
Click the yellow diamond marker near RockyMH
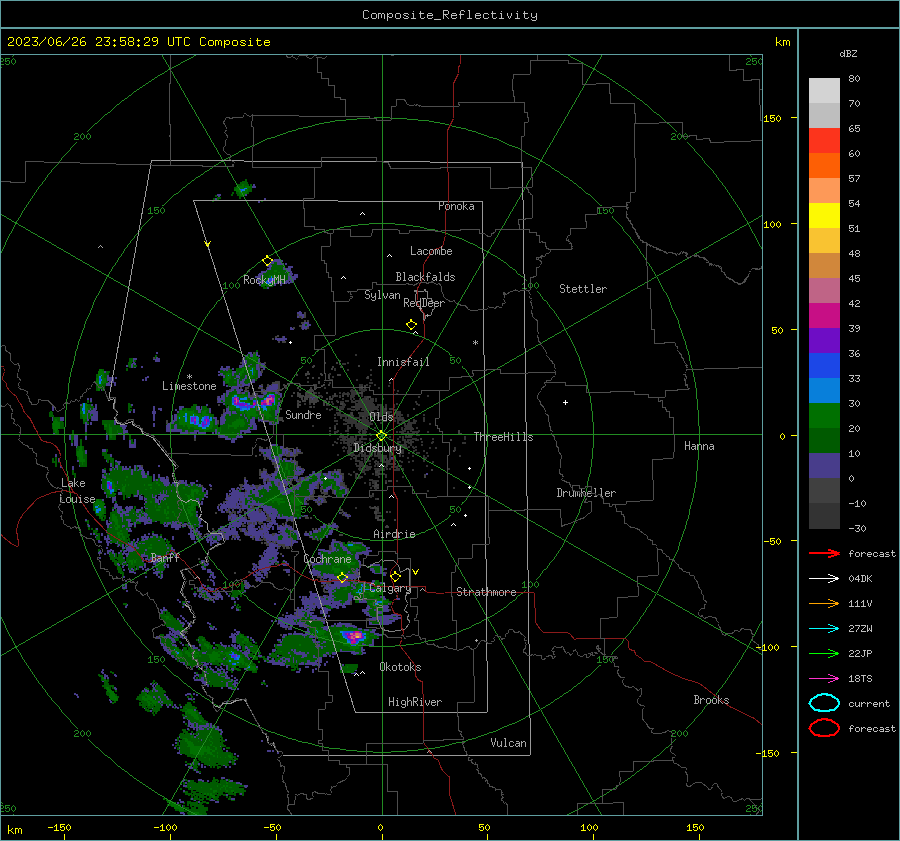267,261
